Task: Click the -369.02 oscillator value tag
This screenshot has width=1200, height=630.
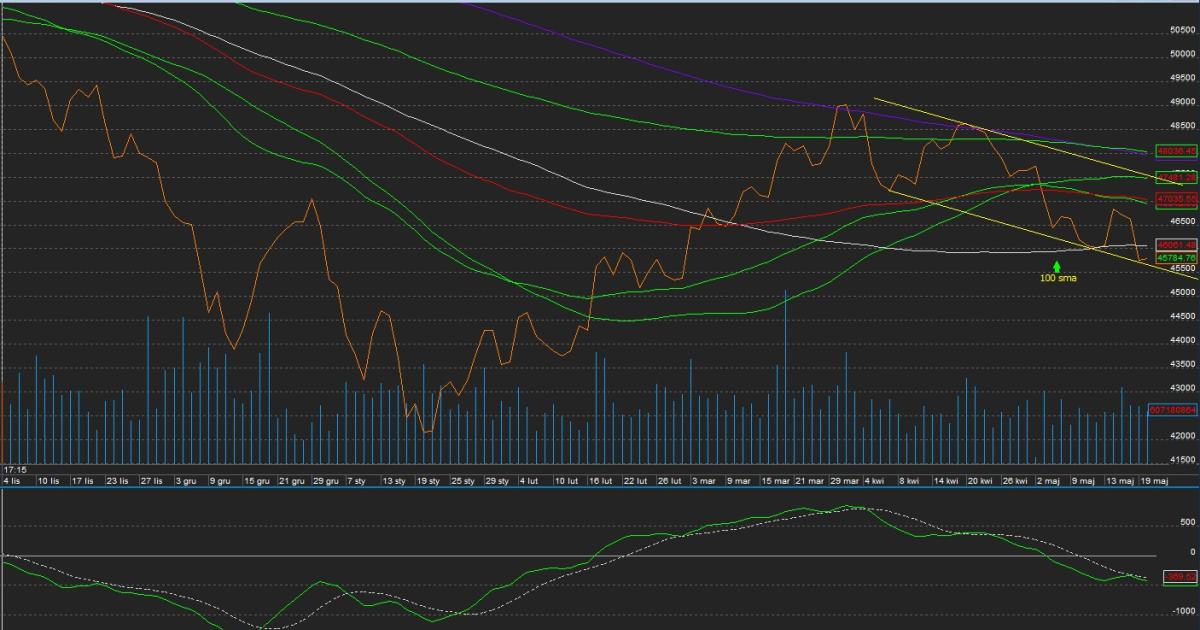Action: click(x=1181, y=577)
